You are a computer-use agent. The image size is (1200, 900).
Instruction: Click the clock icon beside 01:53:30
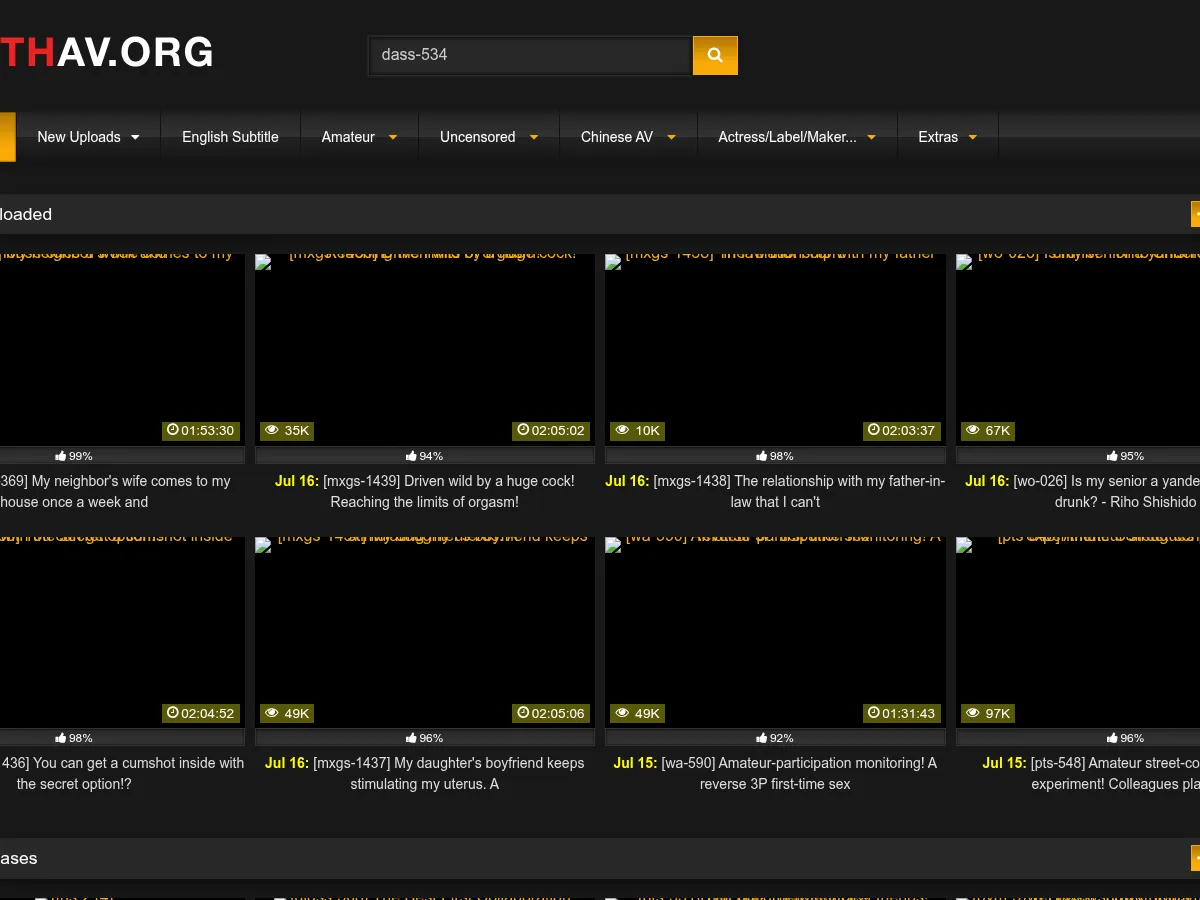coord(173,430)
